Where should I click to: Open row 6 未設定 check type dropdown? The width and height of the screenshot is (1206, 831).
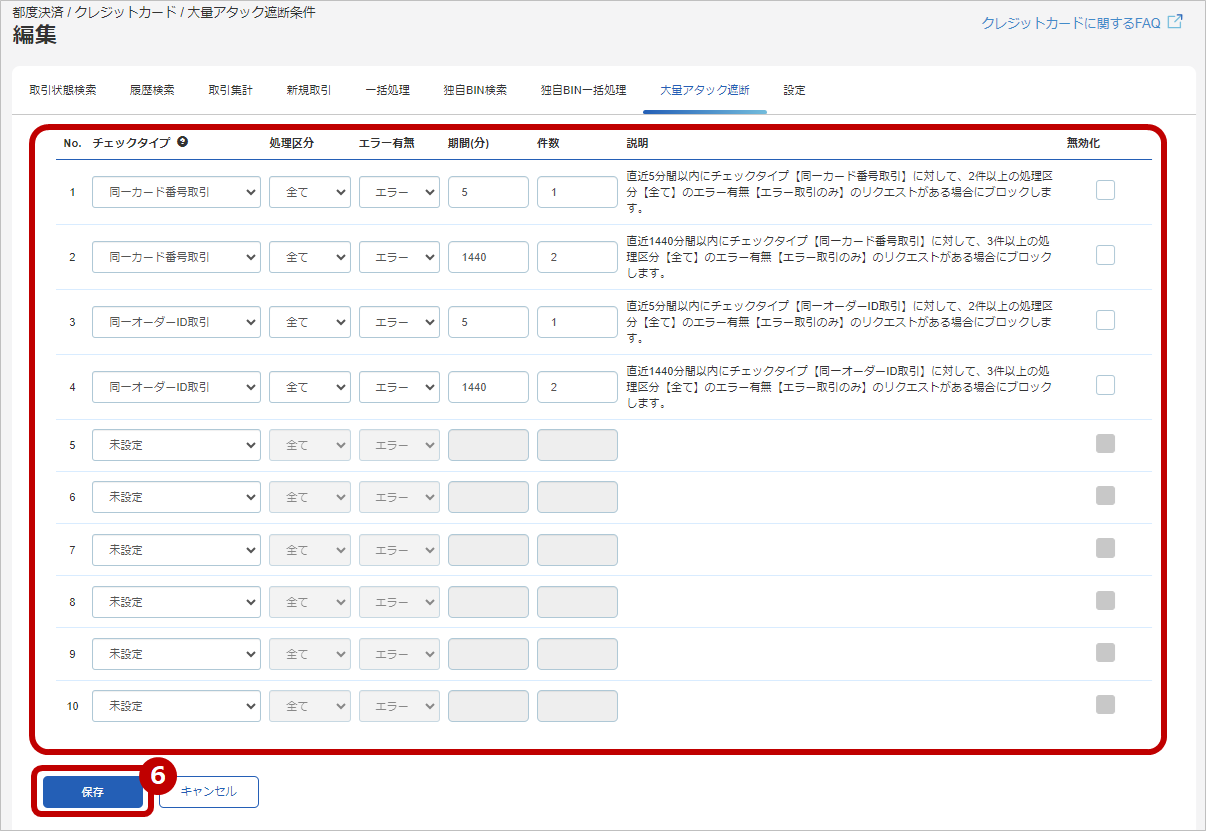click(176, 497)
